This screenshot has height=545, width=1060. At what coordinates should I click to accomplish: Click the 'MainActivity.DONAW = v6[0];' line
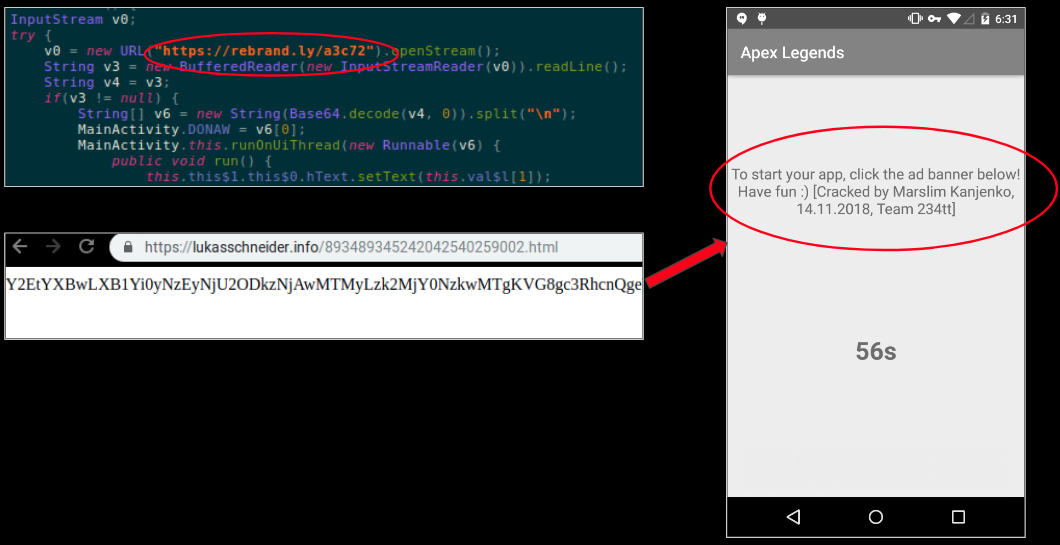(191, 129)
